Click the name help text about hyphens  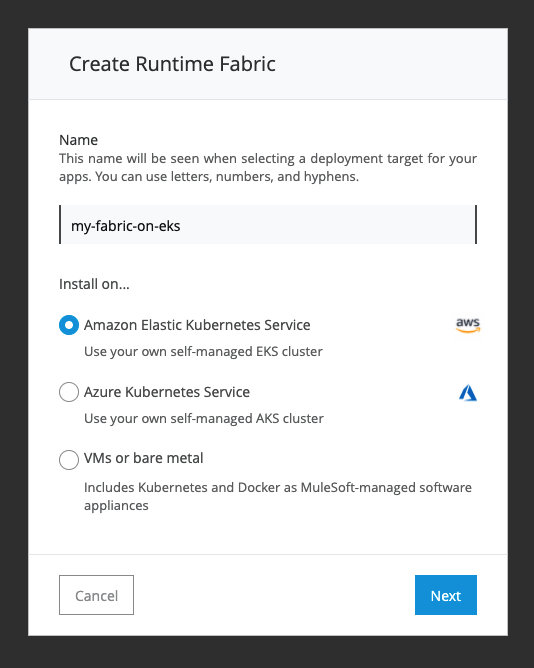[x=268, y=167]
